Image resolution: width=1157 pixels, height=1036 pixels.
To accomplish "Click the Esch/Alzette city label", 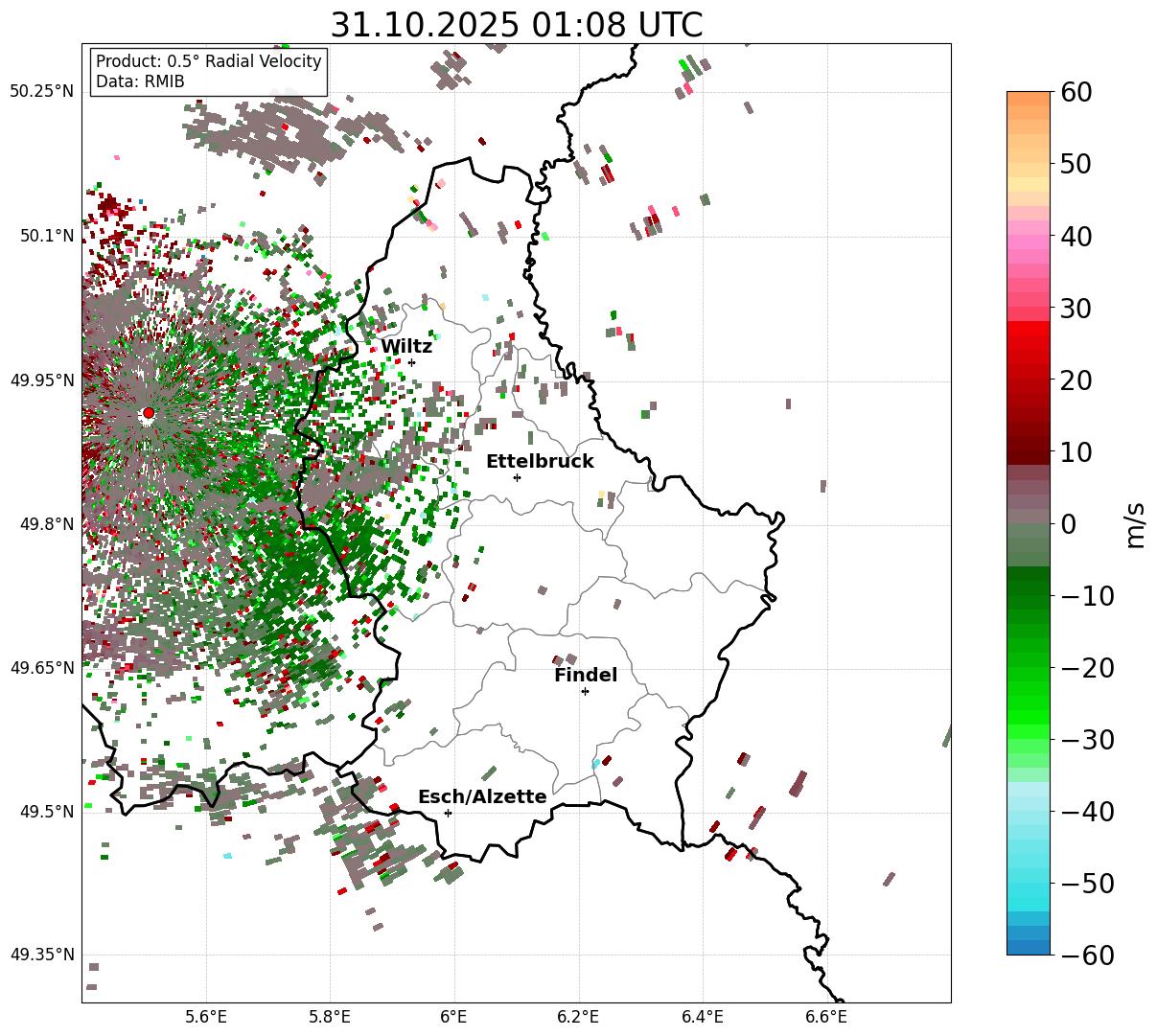I will 482,797.
